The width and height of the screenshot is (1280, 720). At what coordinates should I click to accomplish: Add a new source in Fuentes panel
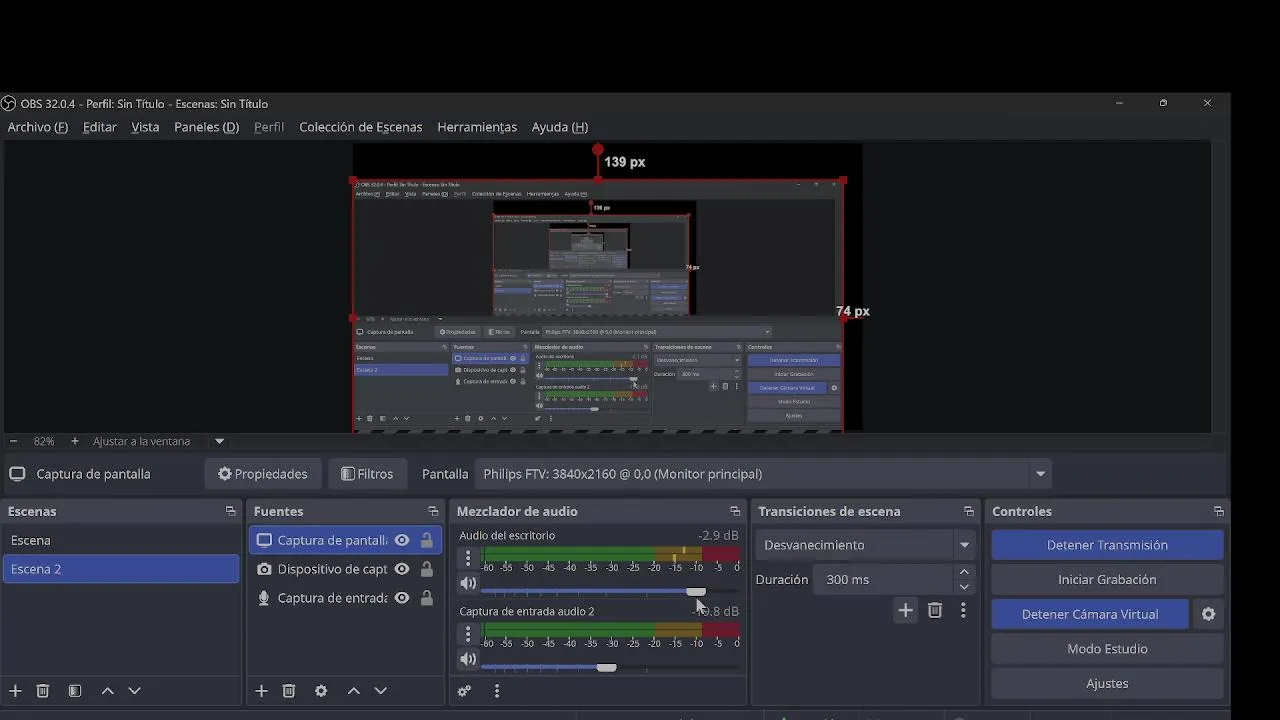[261, 691]
